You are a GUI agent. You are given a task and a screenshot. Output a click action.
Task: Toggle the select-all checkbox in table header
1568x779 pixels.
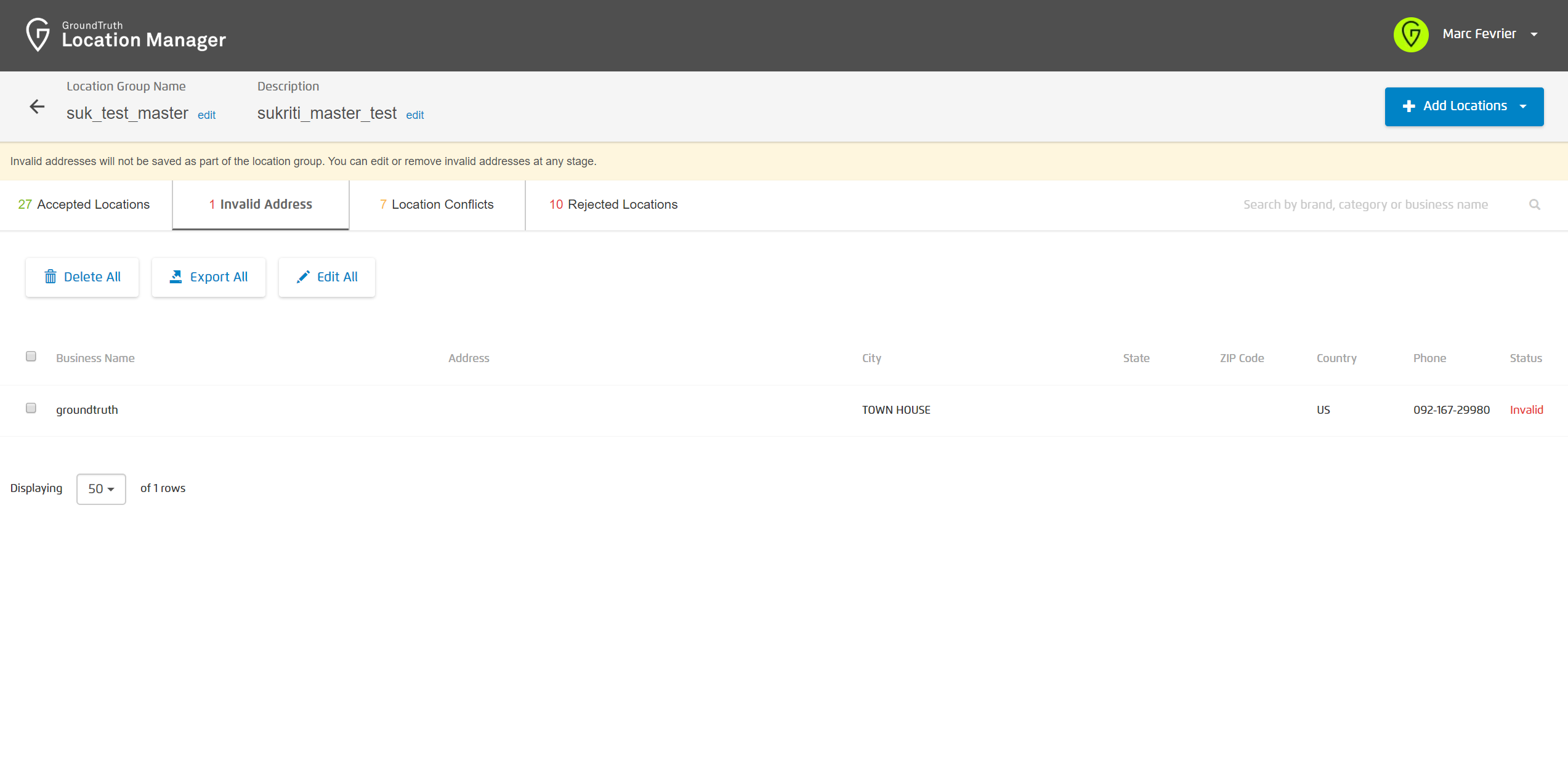coord(31,357)
